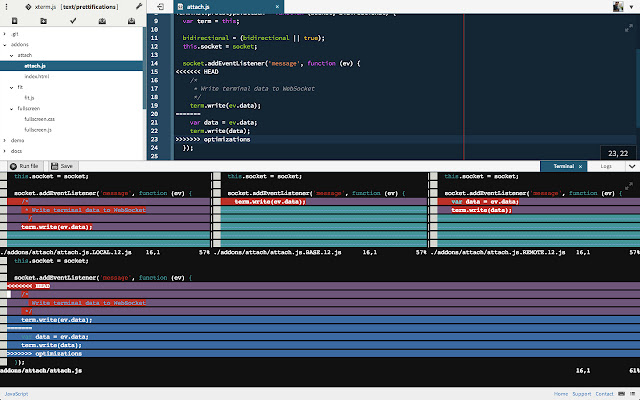Click the git diamond icon next to xterm.js
640x400 pixels.
(x=28, y=7)
